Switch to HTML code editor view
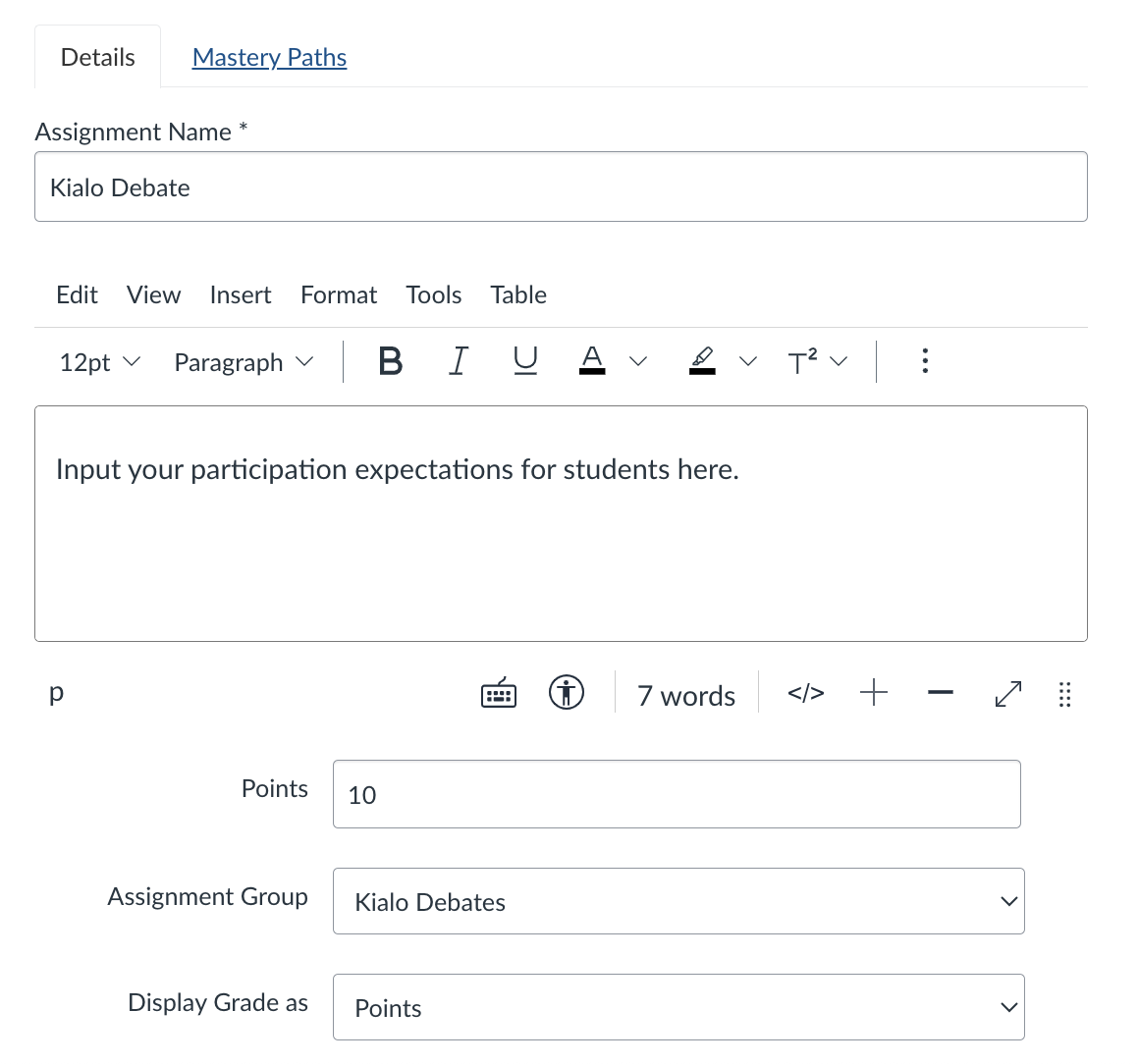Viewport: 1139px width, 1064px height. click(805, 694)
